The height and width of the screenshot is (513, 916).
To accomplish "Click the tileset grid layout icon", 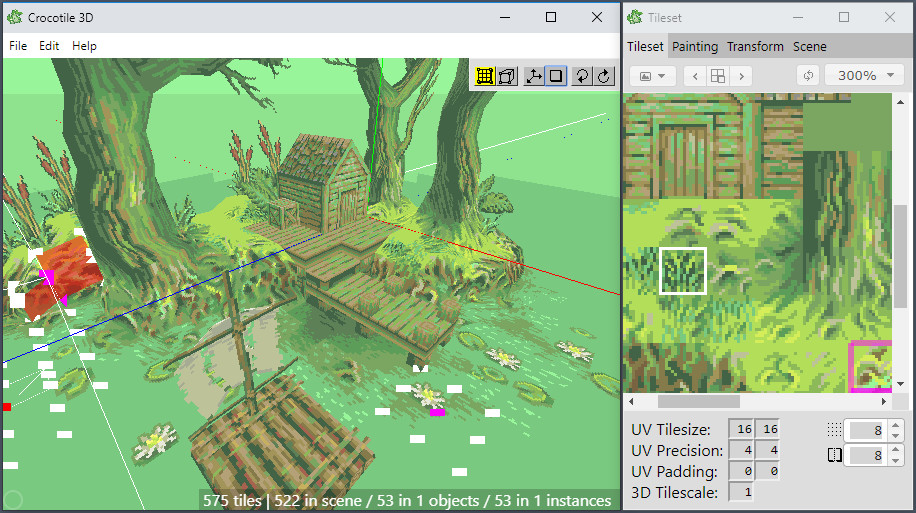I will pyautogui.click(x=718, y=76).
